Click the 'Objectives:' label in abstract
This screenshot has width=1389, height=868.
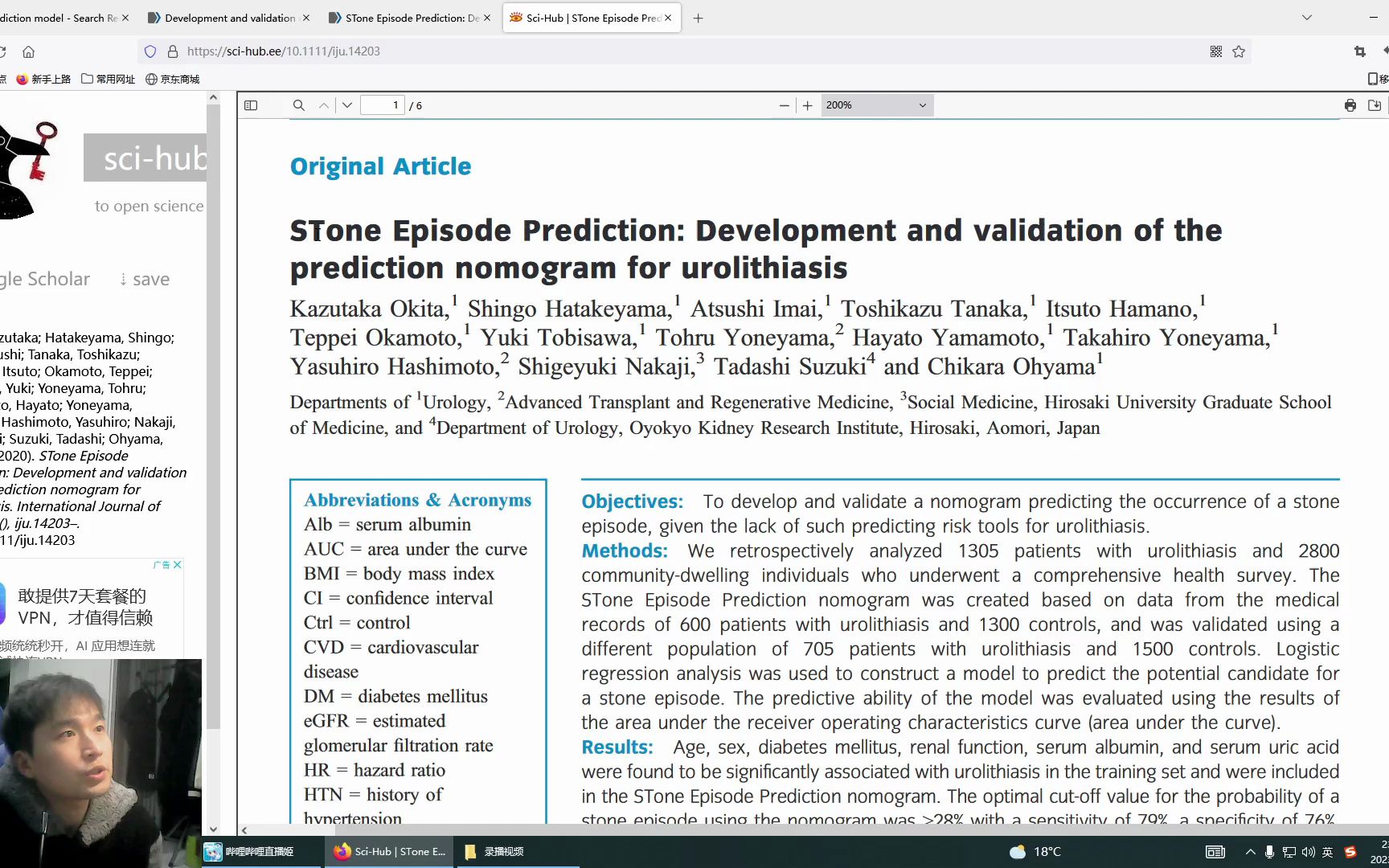pyautogui.click(x=633, y=502)
